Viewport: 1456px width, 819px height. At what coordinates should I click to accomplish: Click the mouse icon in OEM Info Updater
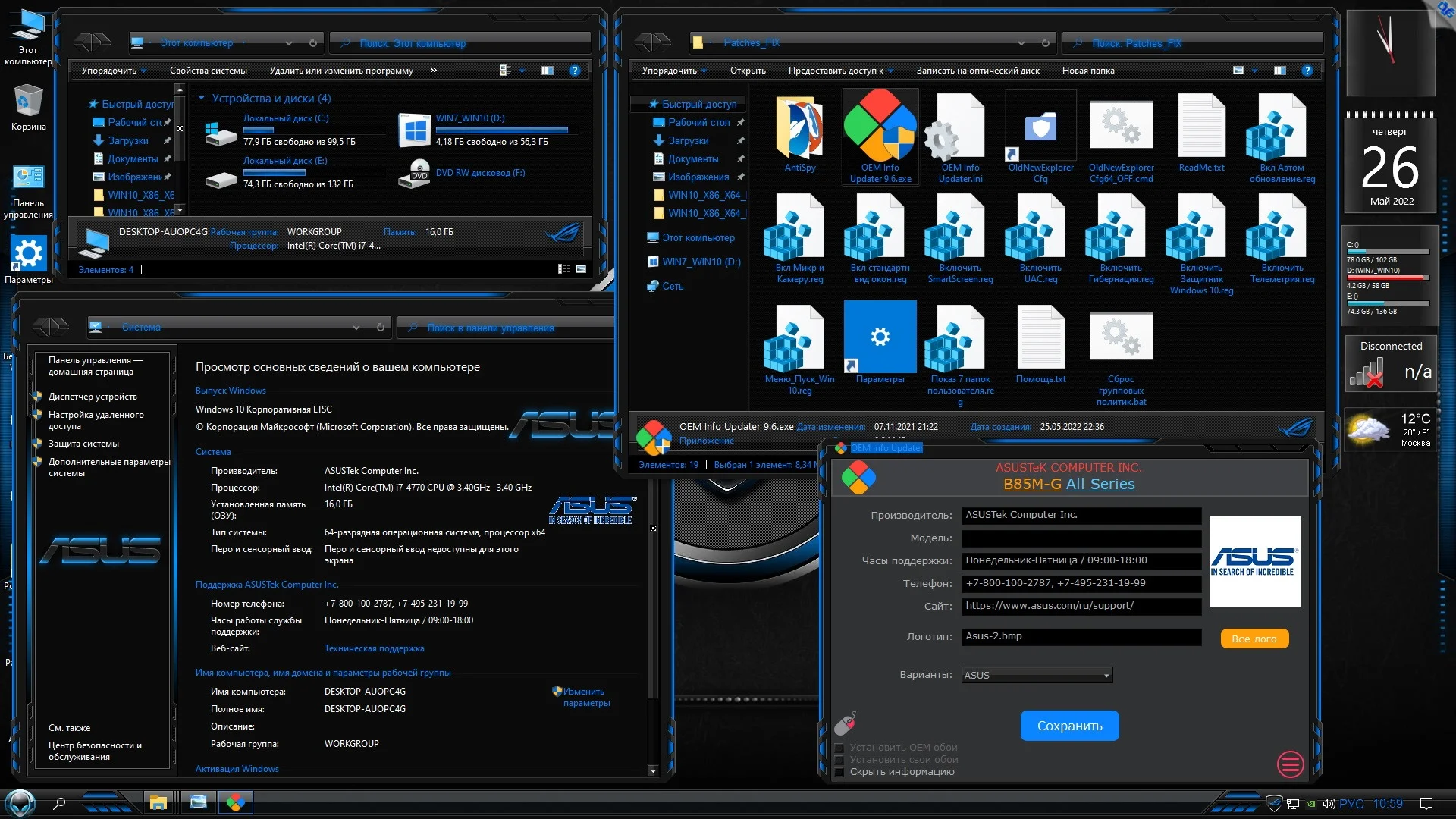tap(845, 723)
